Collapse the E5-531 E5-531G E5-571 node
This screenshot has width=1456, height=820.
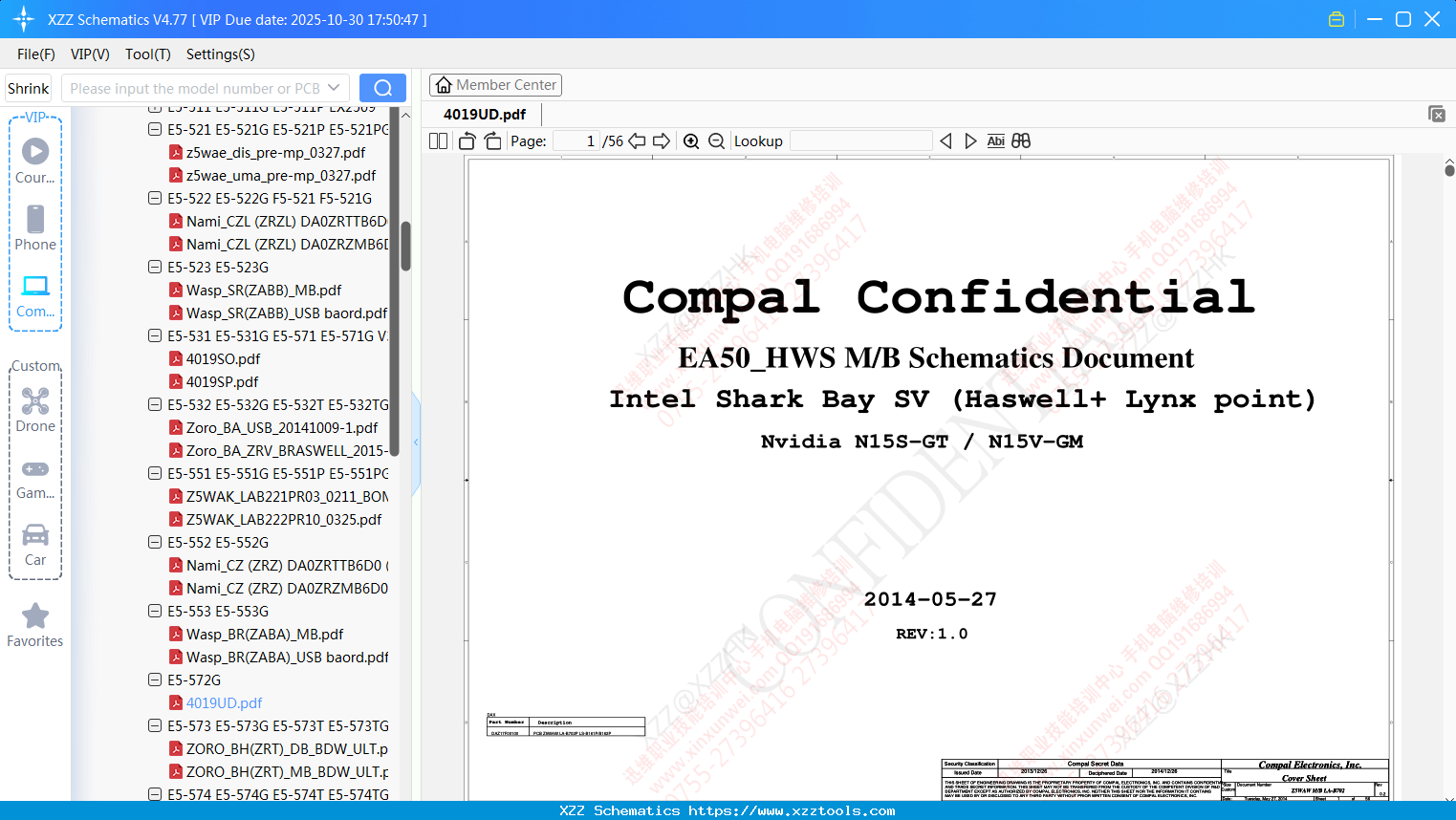point(155,336)
